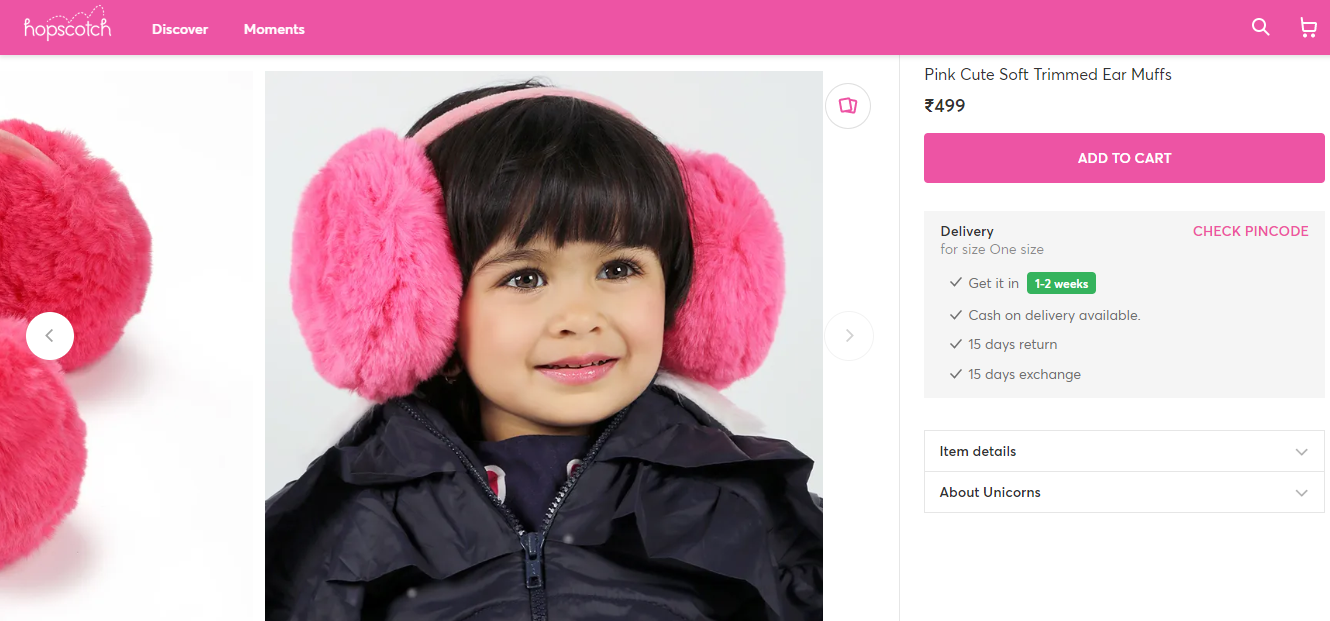Open the Moments menu

[x=274, y=29]
